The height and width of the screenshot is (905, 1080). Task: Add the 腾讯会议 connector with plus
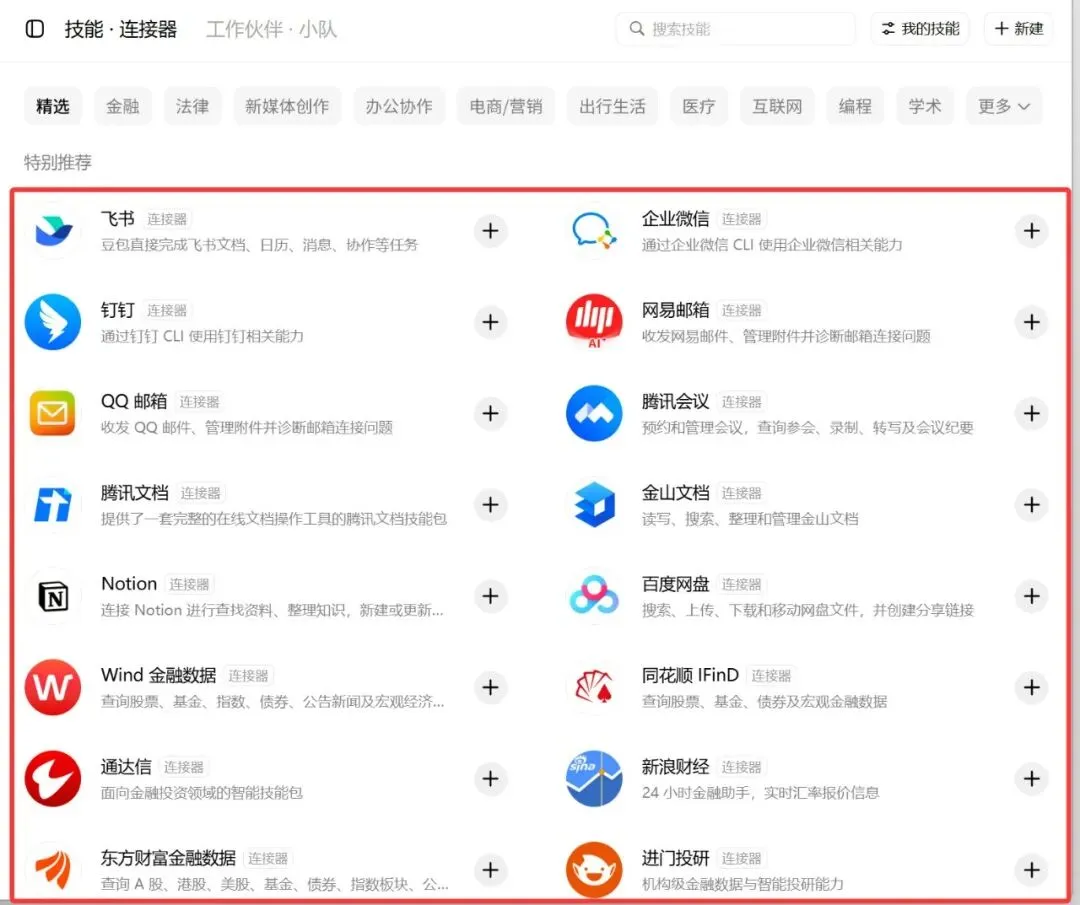[x=1031, y=413]
